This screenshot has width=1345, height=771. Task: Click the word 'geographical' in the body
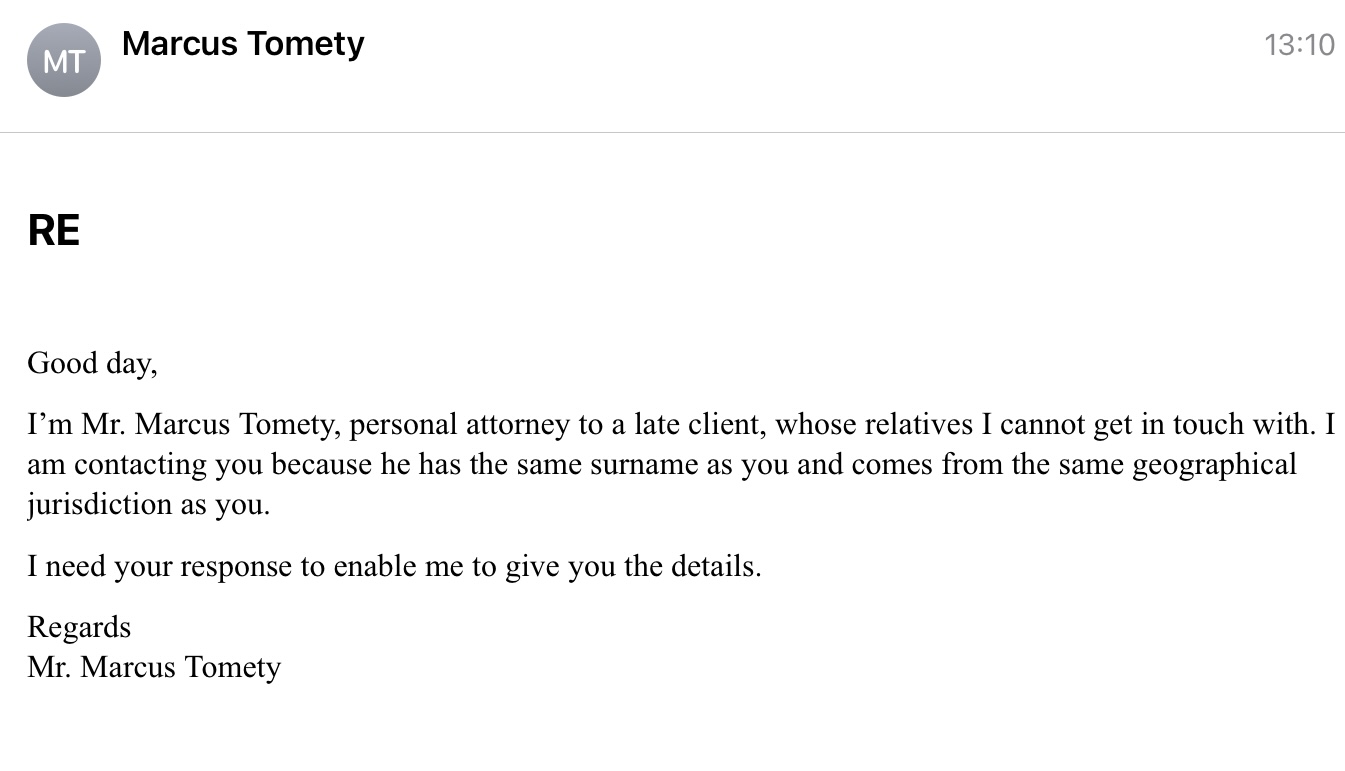pyautogui.click(x=1214, y=465)
